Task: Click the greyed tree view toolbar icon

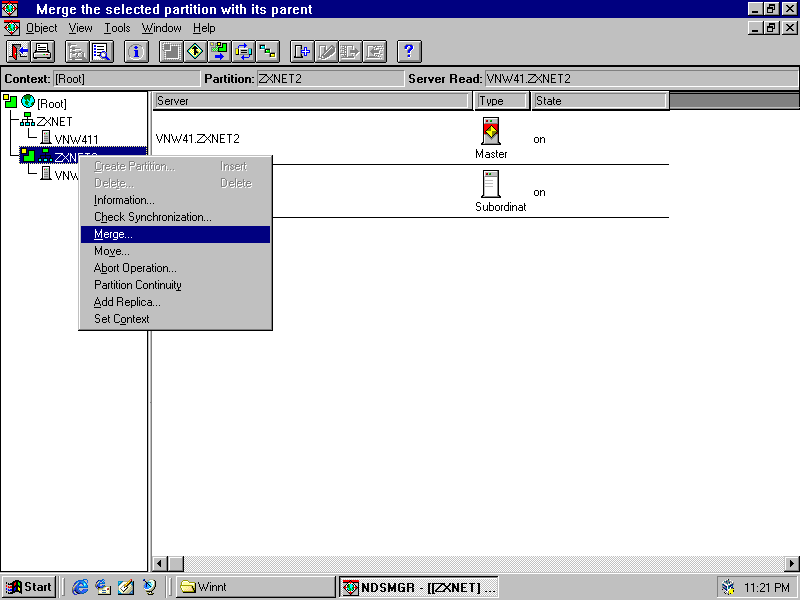Action: [x=77, y=52]
